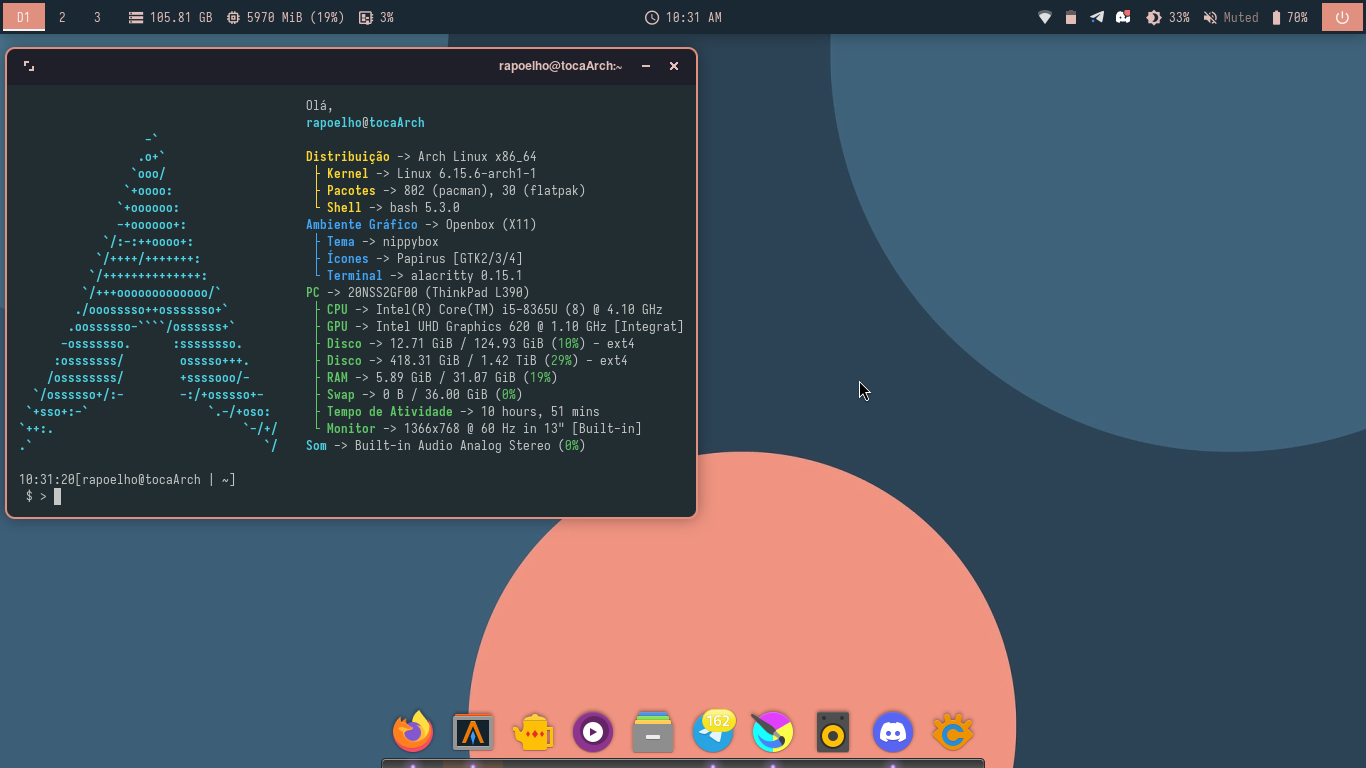Click the terminal's top-left window menu icon

tap(29, 66)
